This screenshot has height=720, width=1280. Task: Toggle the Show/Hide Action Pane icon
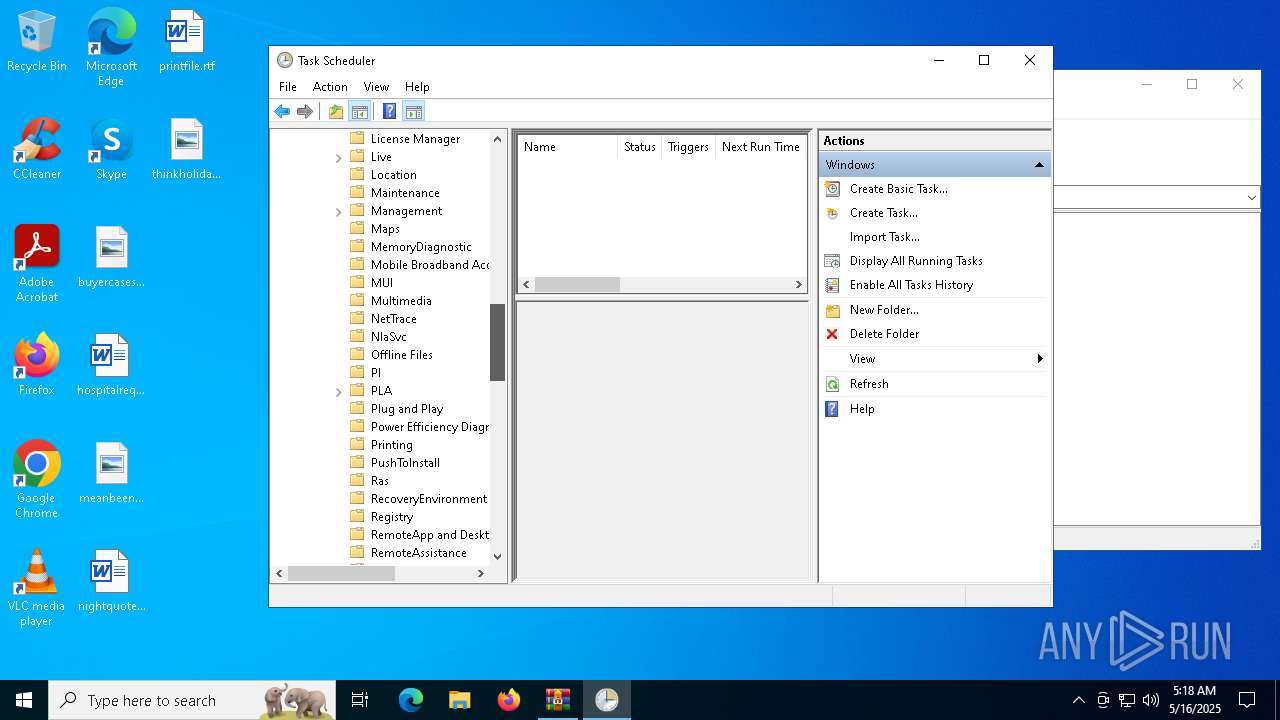pyautogui.click(x=414, y=111)
